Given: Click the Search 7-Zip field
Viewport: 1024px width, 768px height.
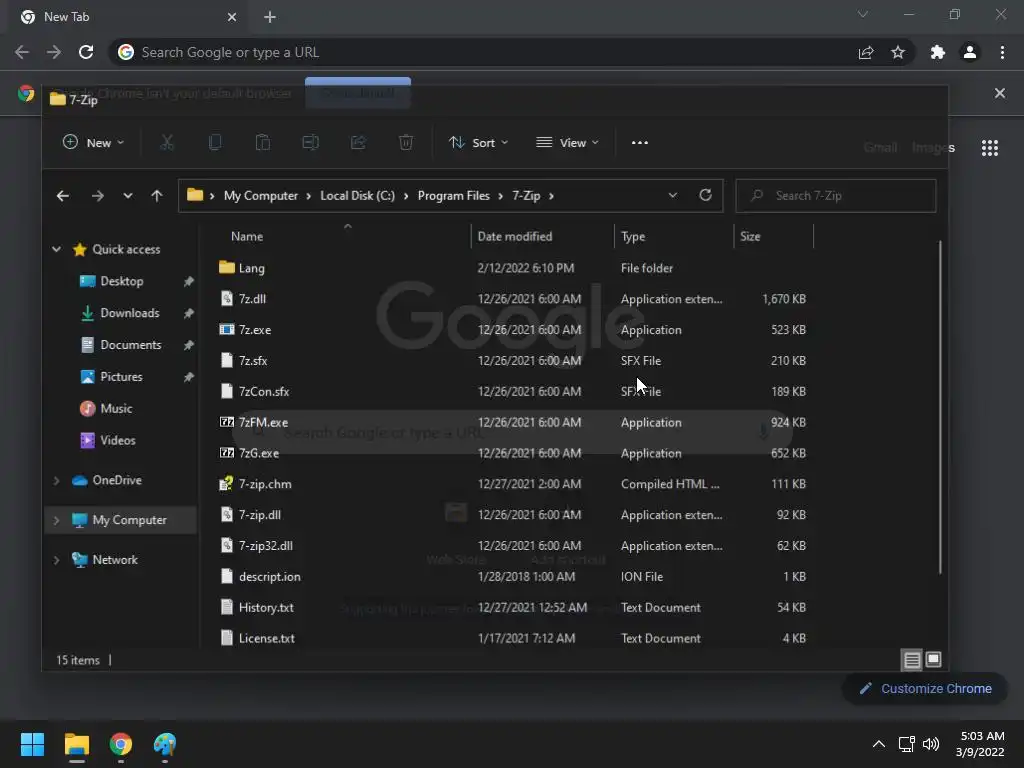Looking at the screenshot, I should [x=836, y=195].
